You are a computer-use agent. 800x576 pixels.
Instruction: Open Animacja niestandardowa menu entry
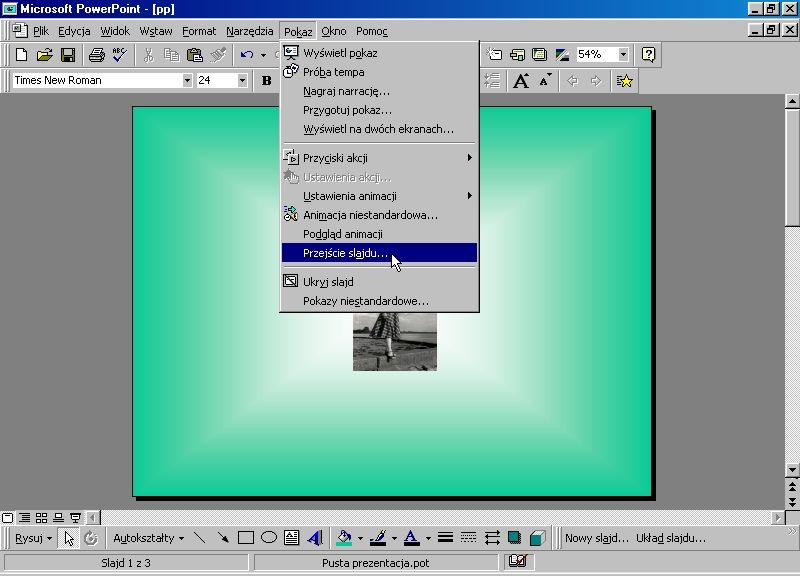pyautogui.click(x=379, y=215)
